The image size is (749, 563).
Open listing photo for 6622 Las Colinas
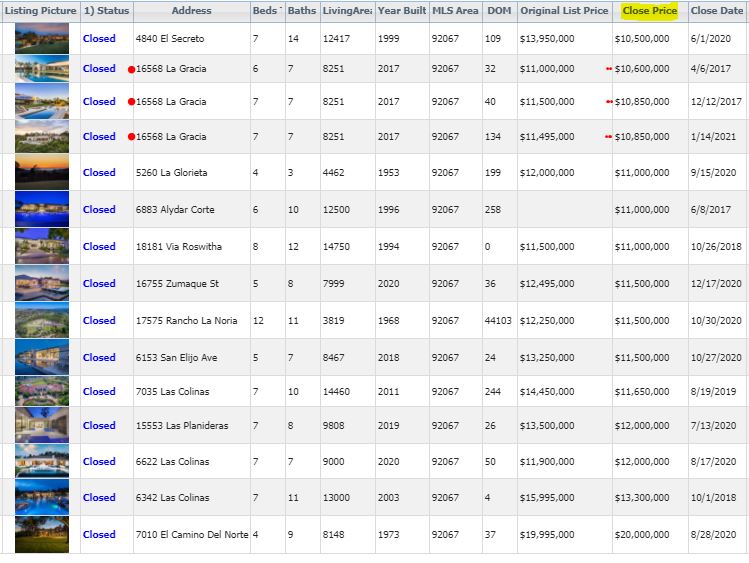click(42, 461)
